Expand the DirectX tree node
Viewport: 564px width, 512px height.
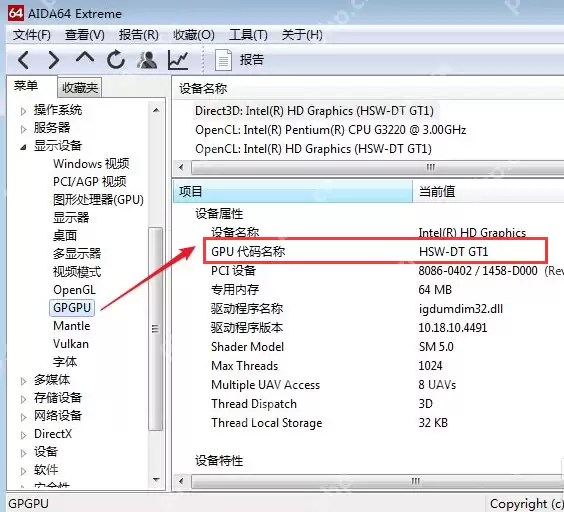23,435
